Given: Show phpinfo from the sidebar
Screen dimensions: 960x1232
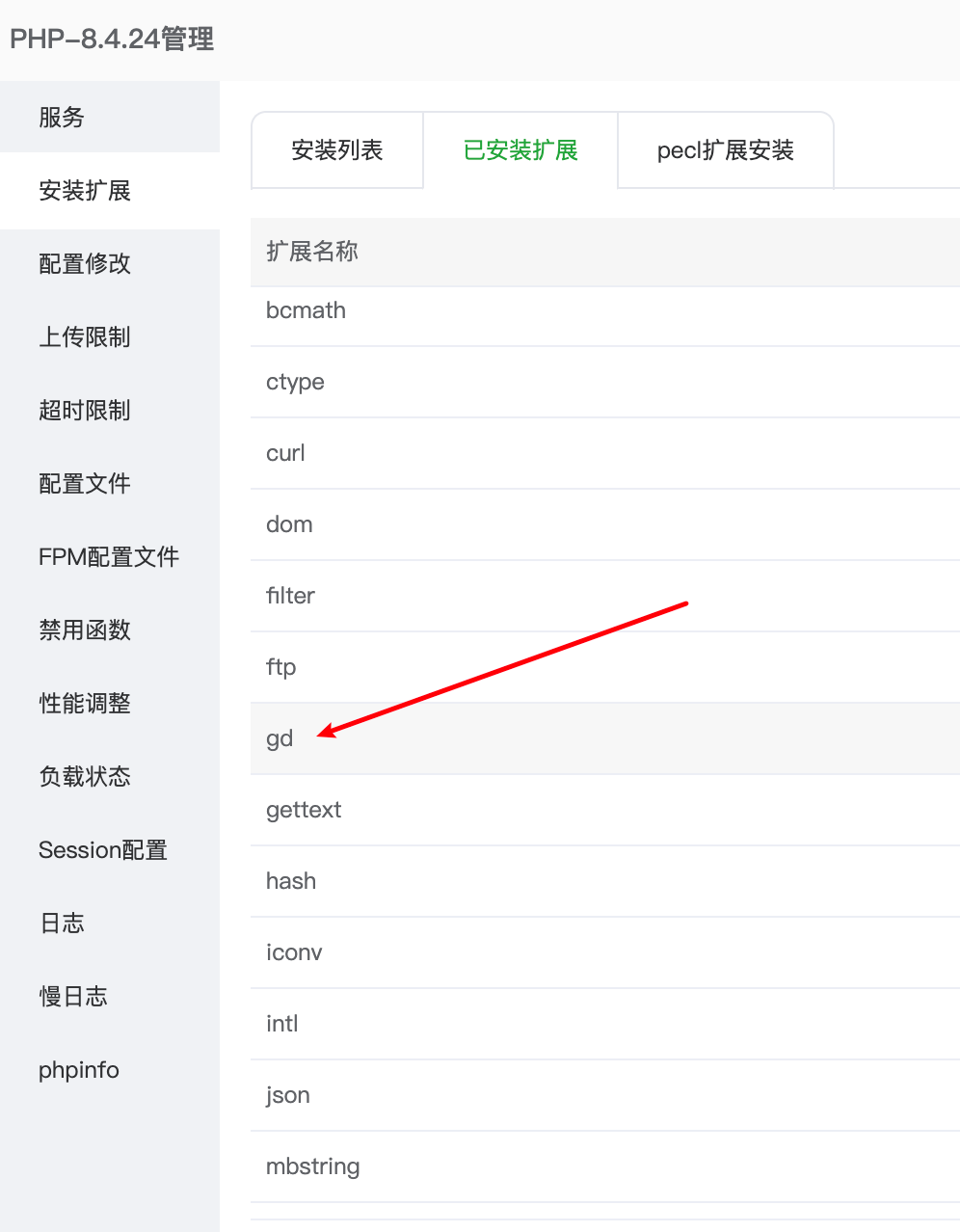Looking at the screenshot, I should (110, 1070).
